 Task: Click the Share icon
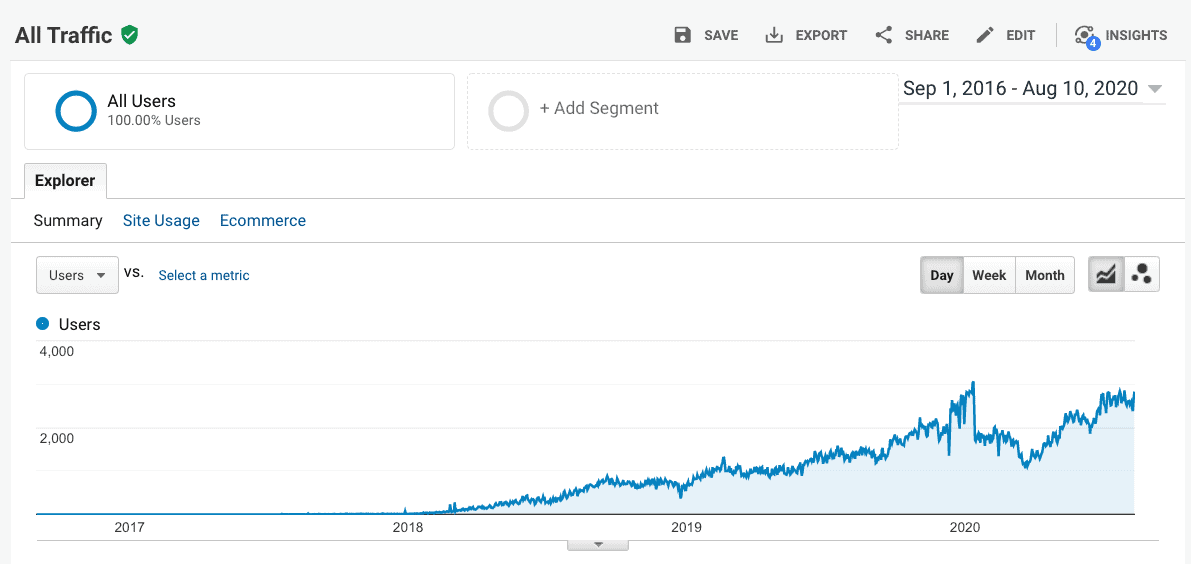point(884,35)
